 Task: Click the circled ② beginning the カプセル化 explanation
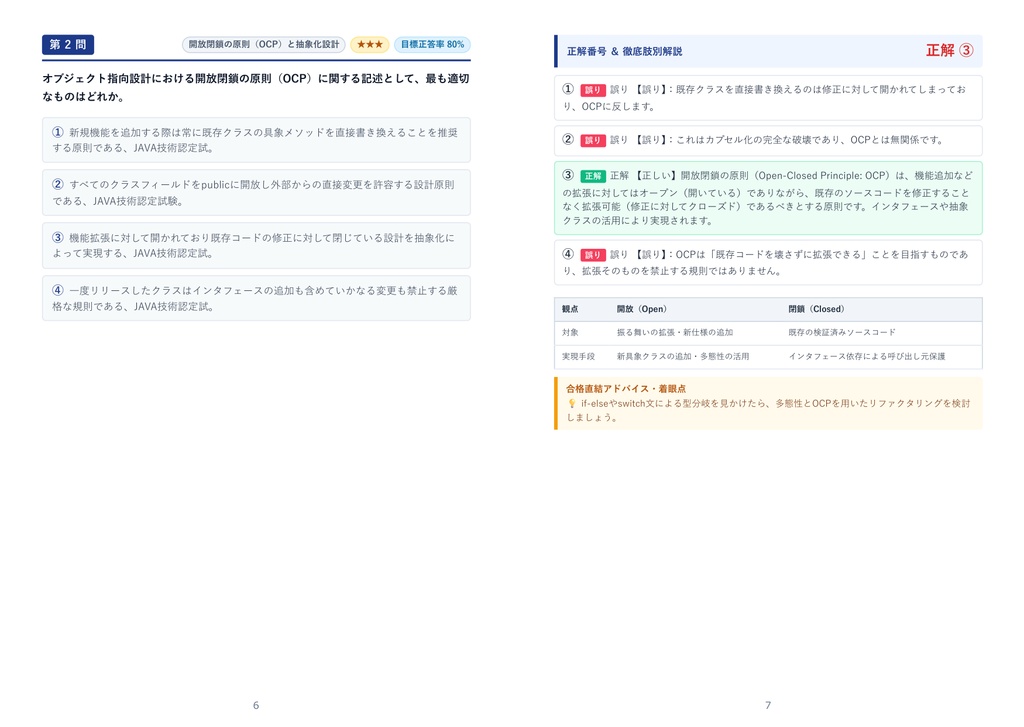(568, 139)
